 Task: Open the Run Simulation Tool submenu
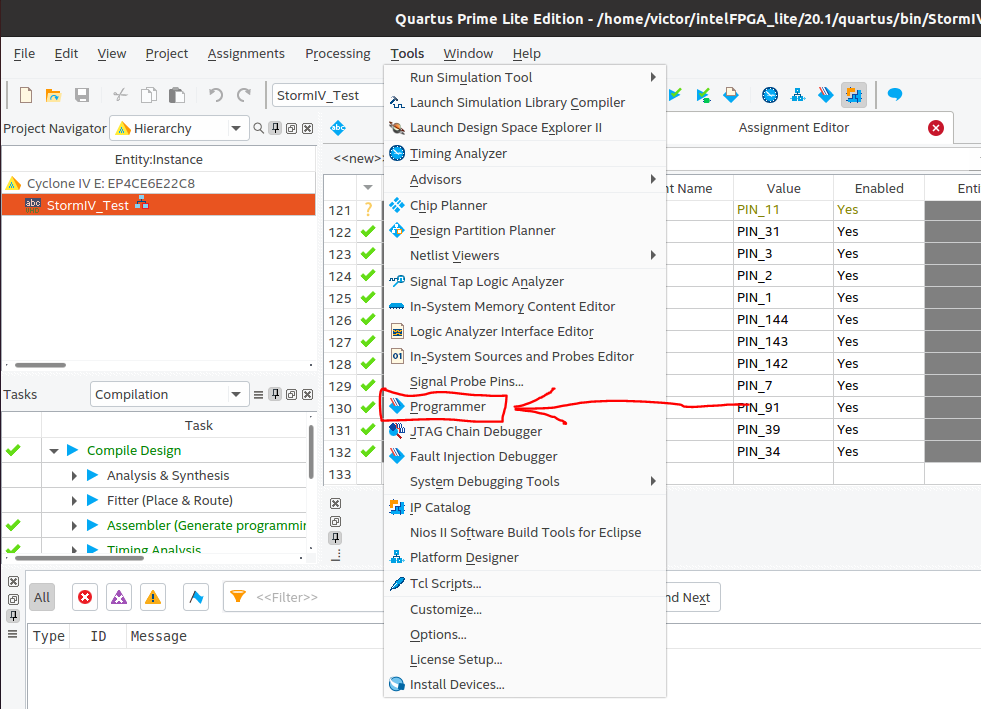[524, 78]
